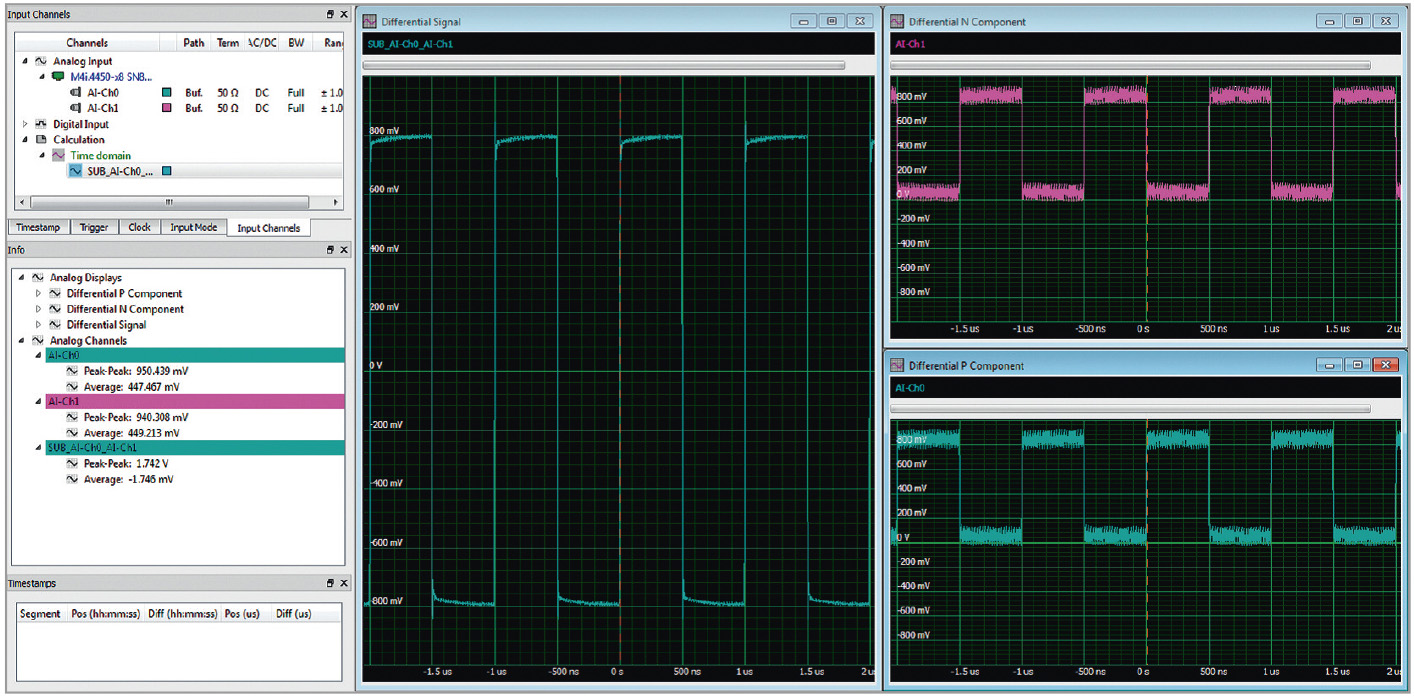This screenshot has height=698, width=1414.
Task: Undock the Info panel with float icon
Action: tap(330, 250)
